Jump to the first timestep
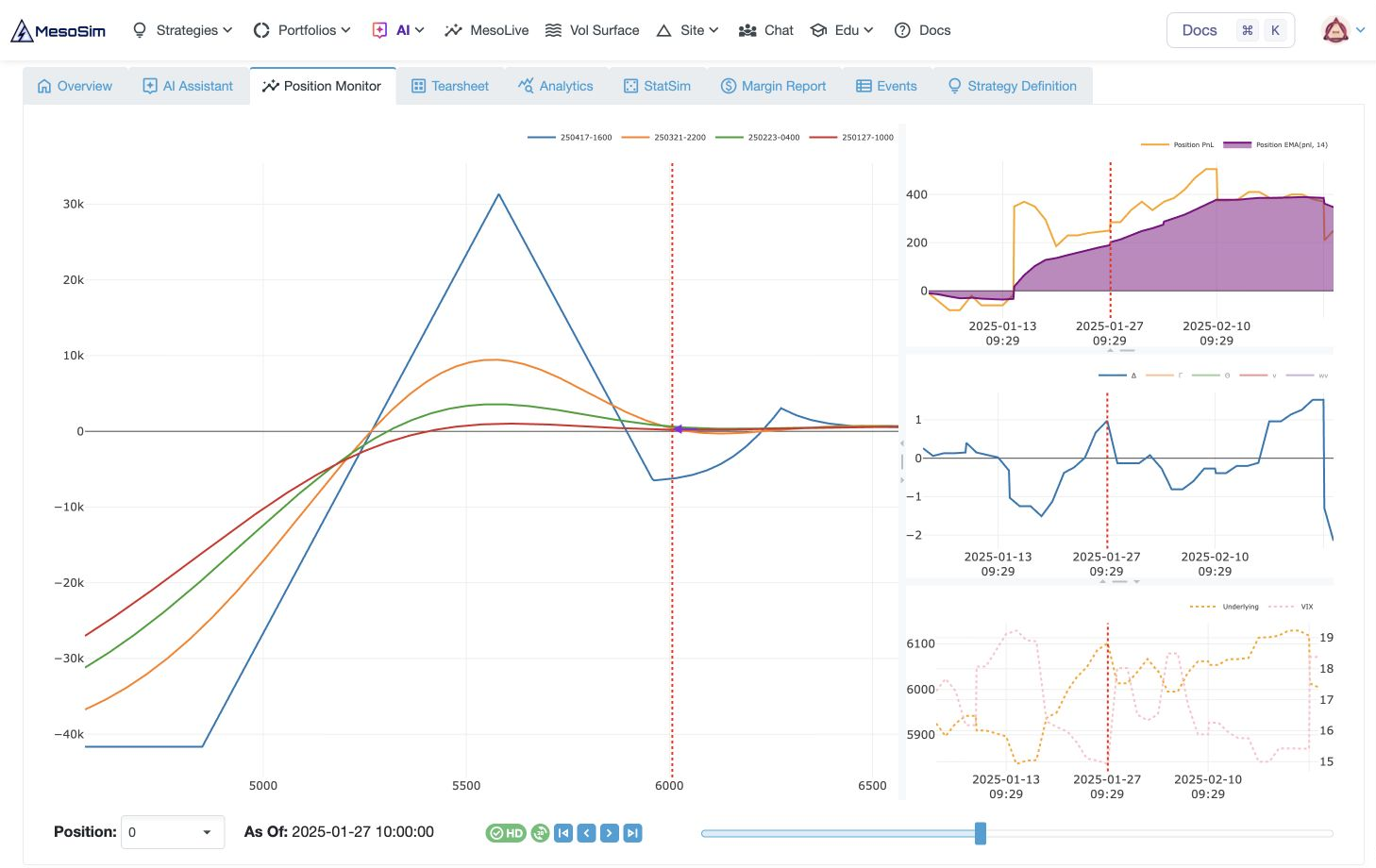Image resolution: width=1376 pixels, height=868 pixels. (563, 833)
